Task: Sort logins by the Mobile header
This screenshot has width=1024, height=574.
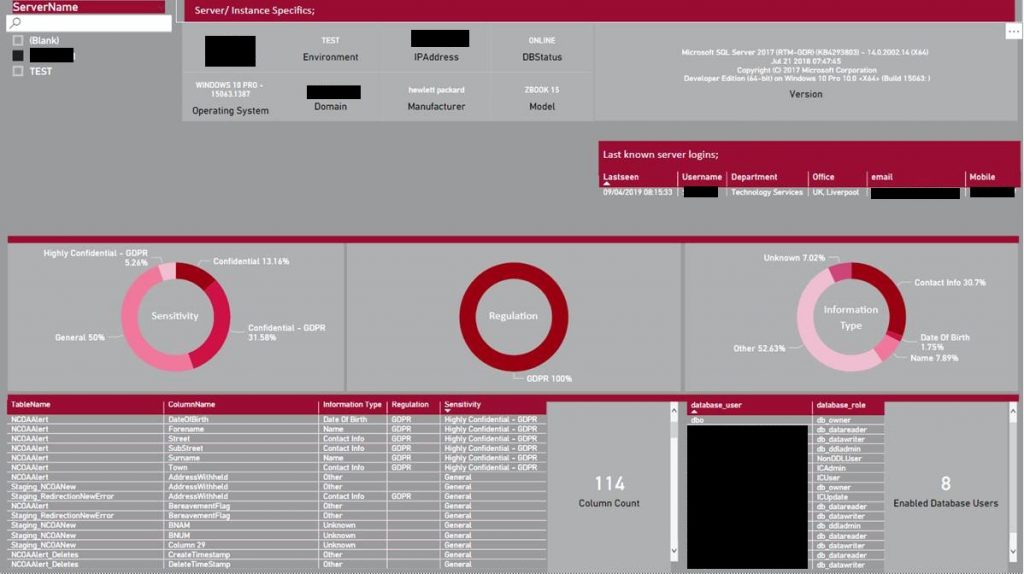Action: pos(982,177)
